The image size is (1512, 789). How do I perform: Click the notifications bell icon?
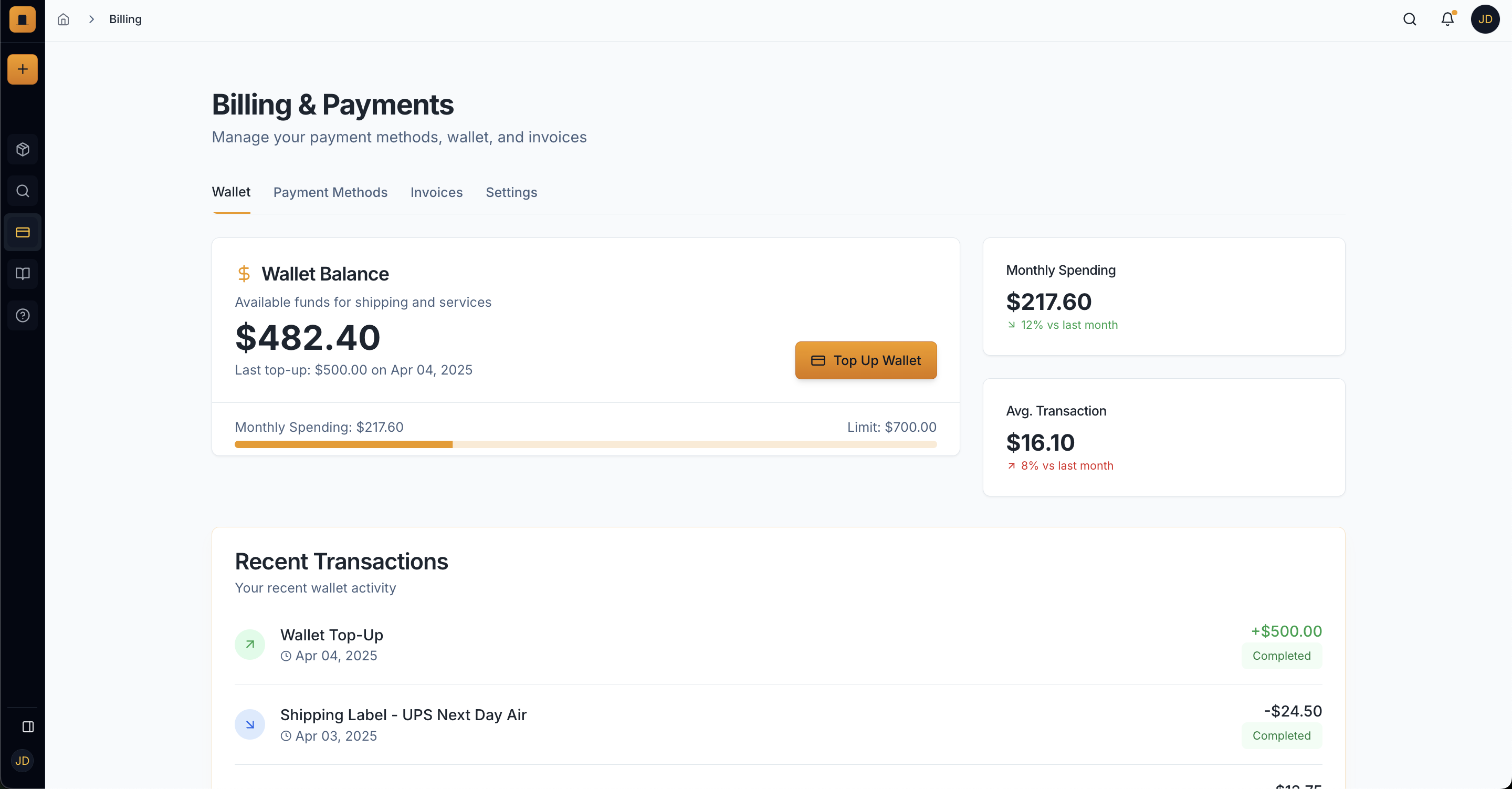click(x=1447, y=19)
